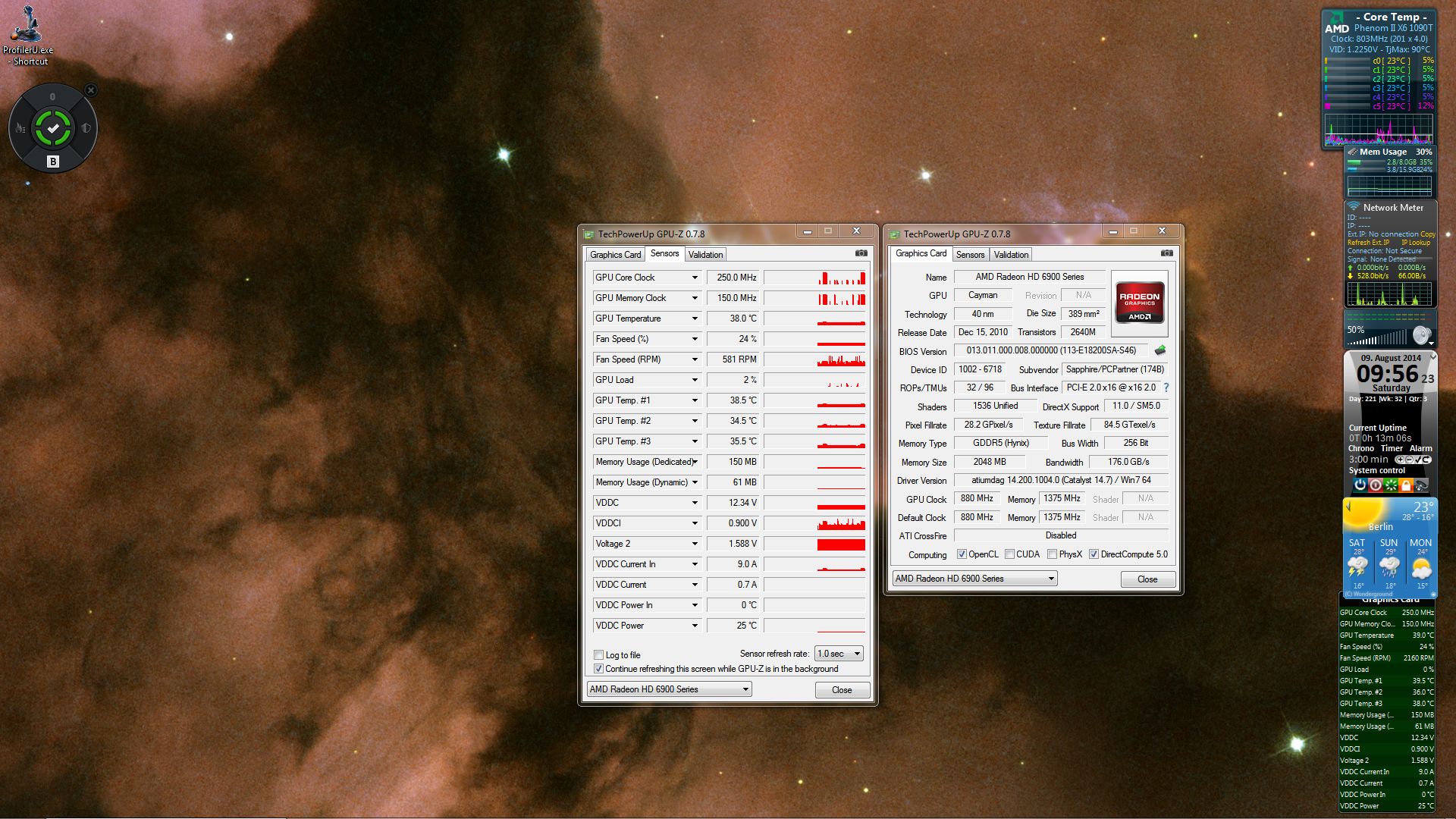Click camera icon in GPU-Z Graphics Card window
The image size is (1456, 819).
click(x=1167, y=253)
